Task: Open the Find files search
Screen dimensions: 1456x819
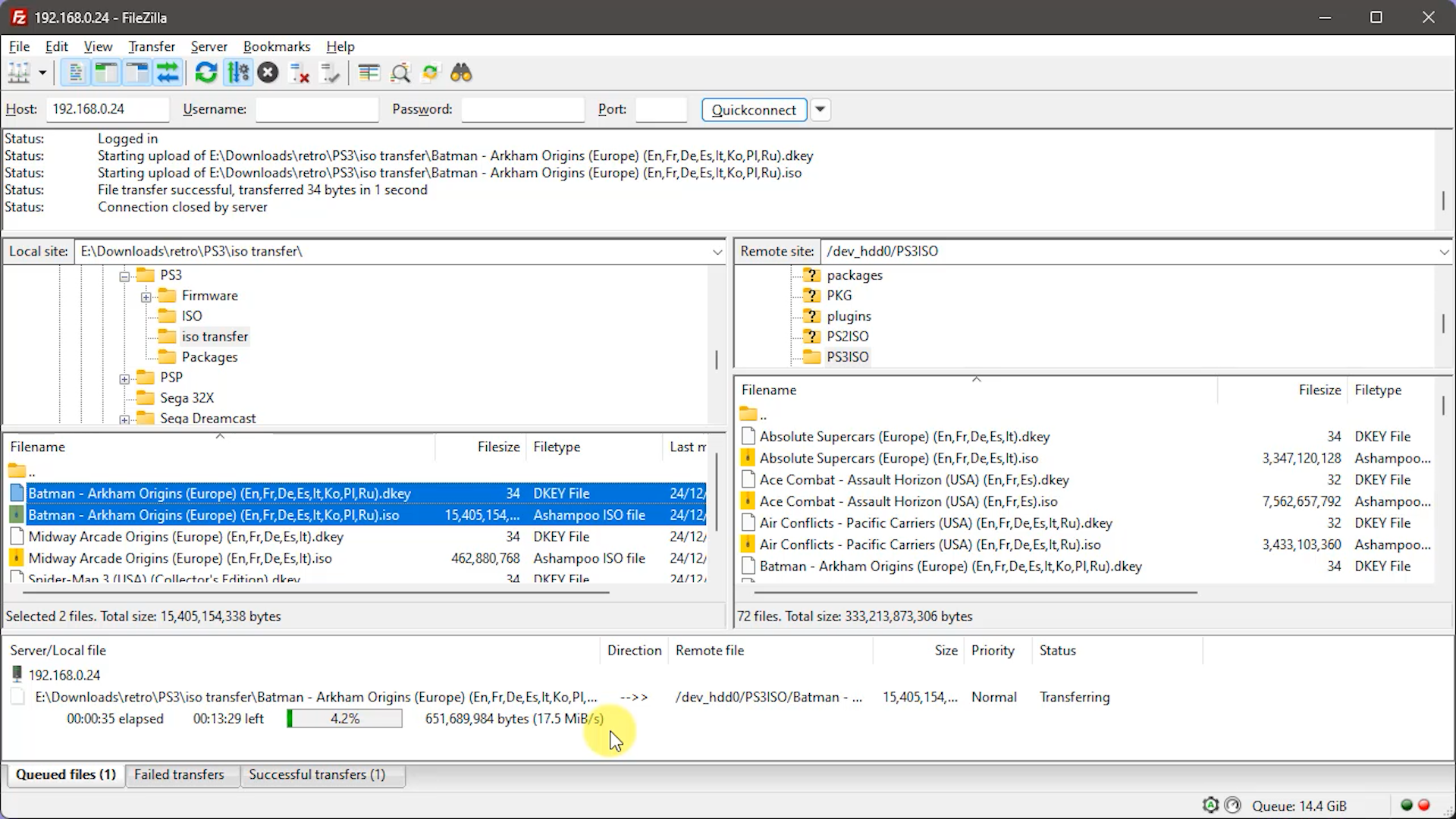Action: point(461,72)
